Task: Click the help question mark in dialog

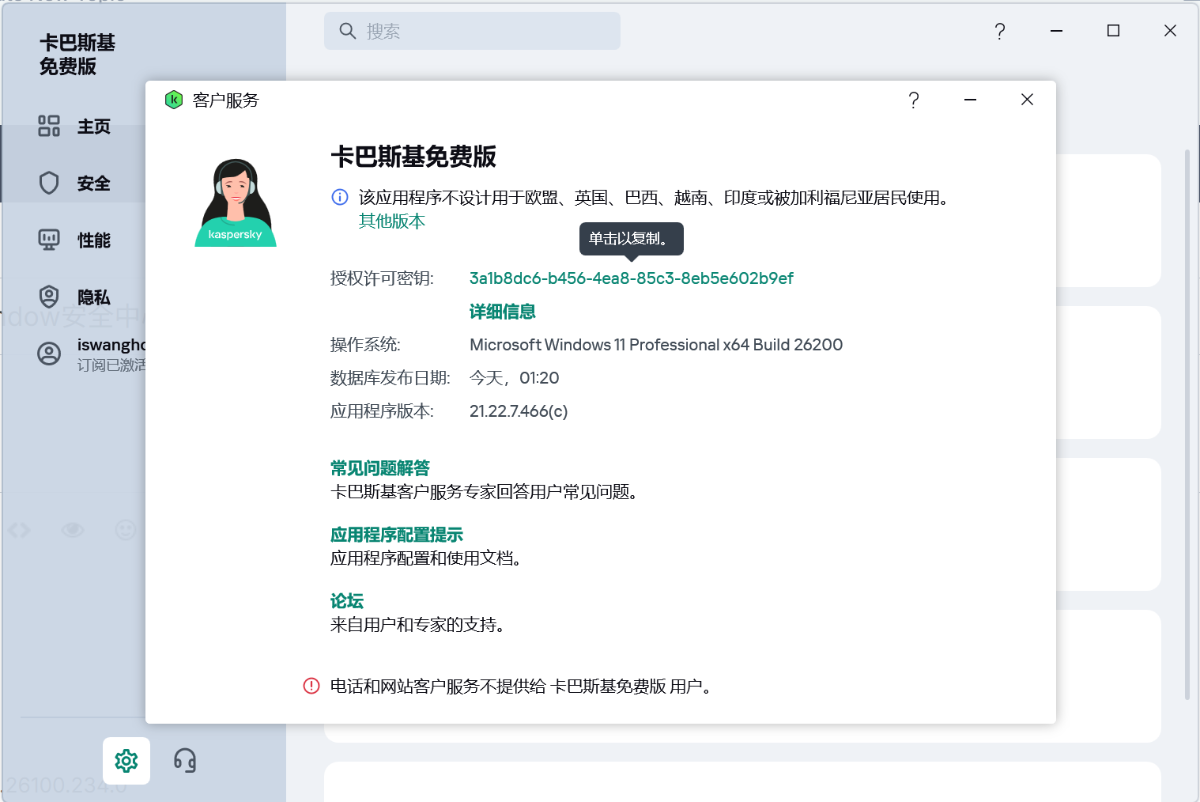Action: coord(913,100)
